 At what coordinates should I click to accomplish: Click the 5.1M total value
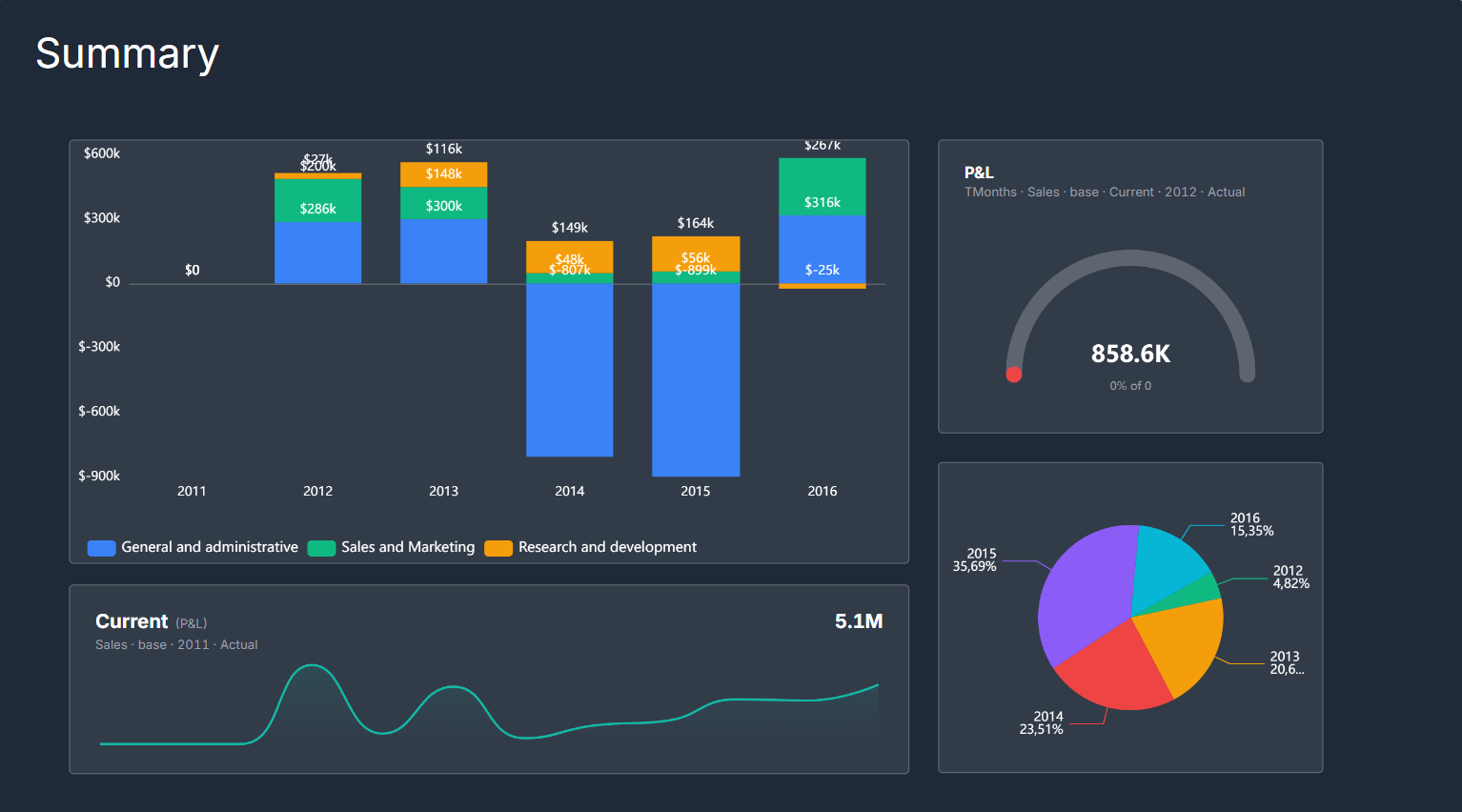pos(859,621)
